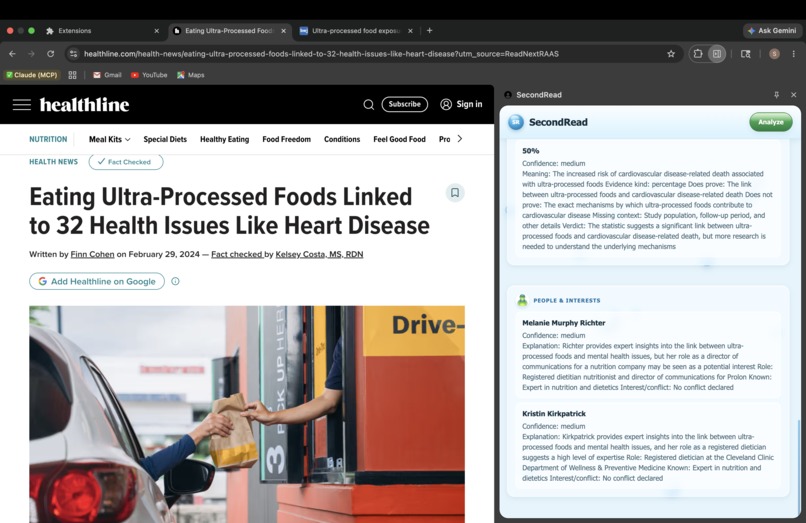Open Chrome three-dot menu
The width and height of the screenshot is (806, 523).
(x=794, y=53)
